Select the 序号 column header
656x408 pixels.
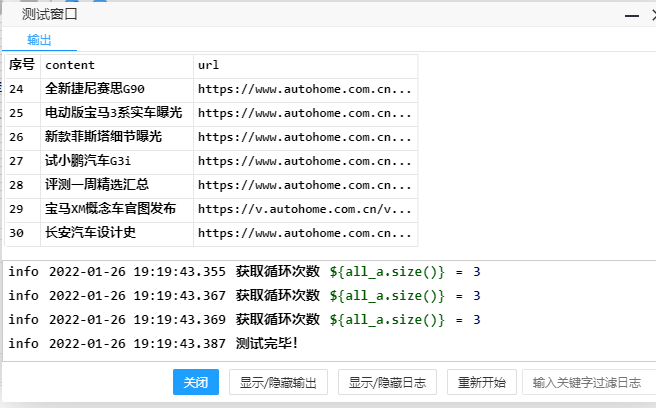23,66
